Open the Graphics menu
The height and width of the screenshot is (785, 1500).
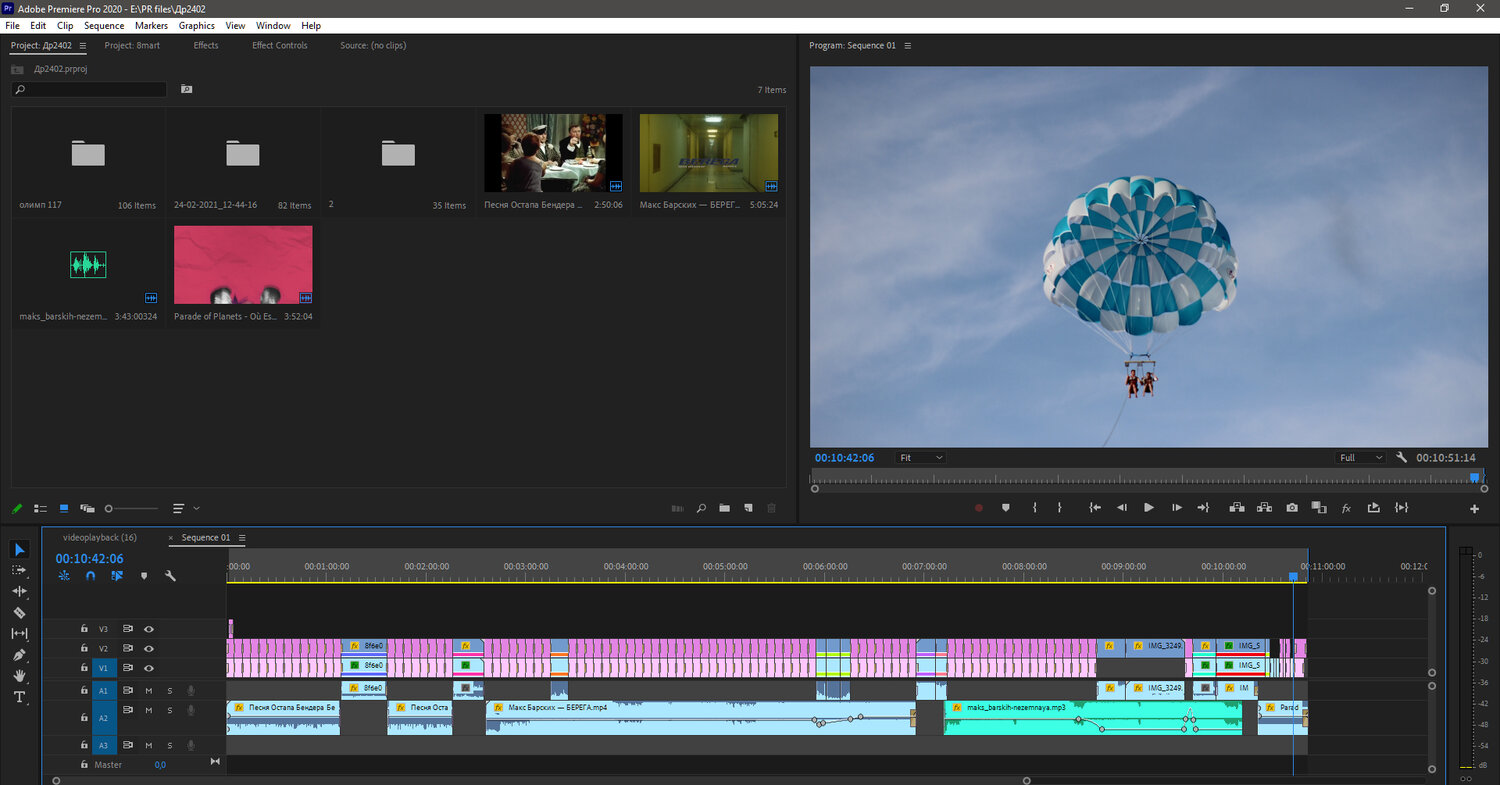(197, 25)
